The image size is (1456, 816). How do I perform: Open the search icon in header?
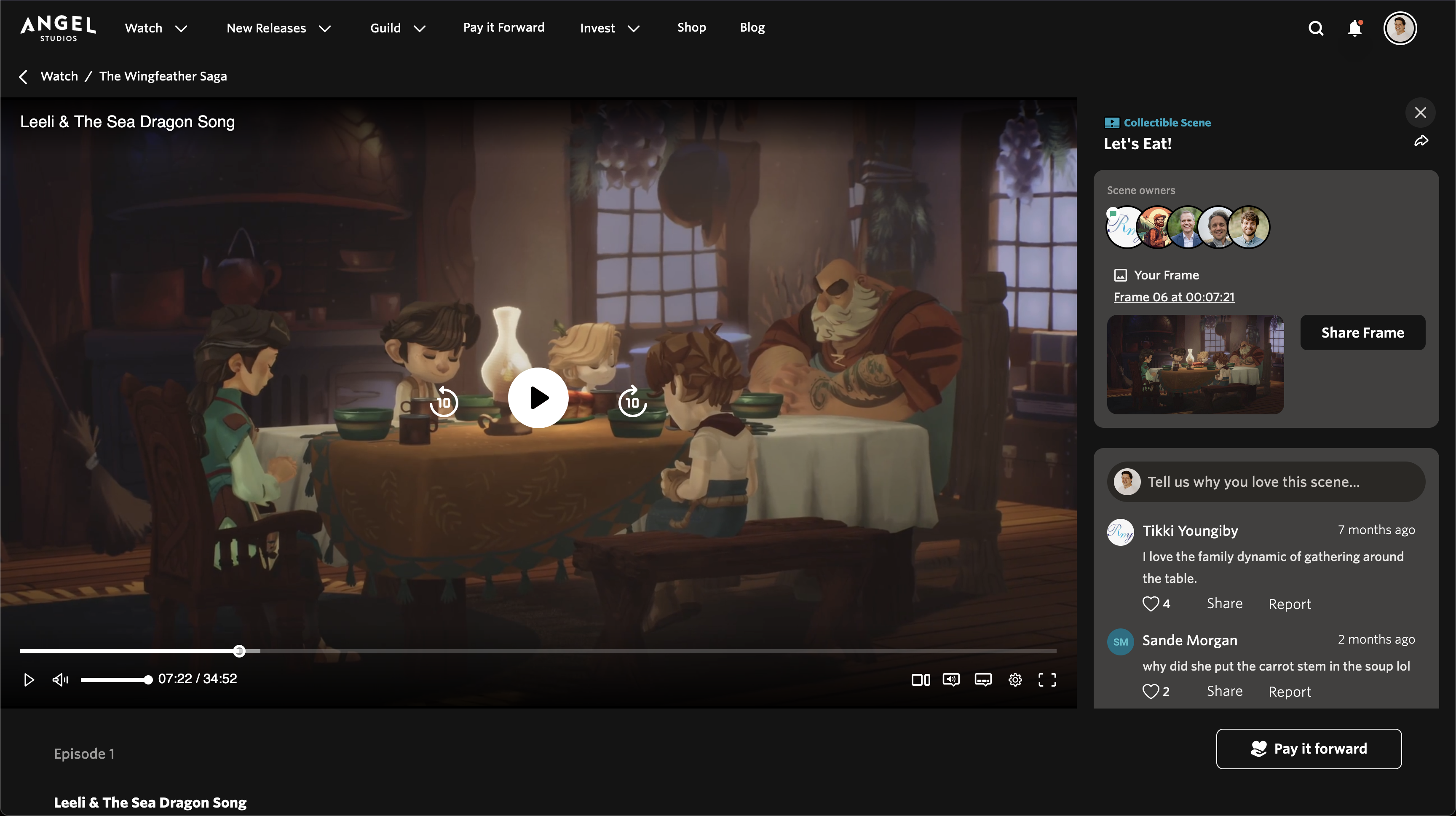click(1316, 28)
